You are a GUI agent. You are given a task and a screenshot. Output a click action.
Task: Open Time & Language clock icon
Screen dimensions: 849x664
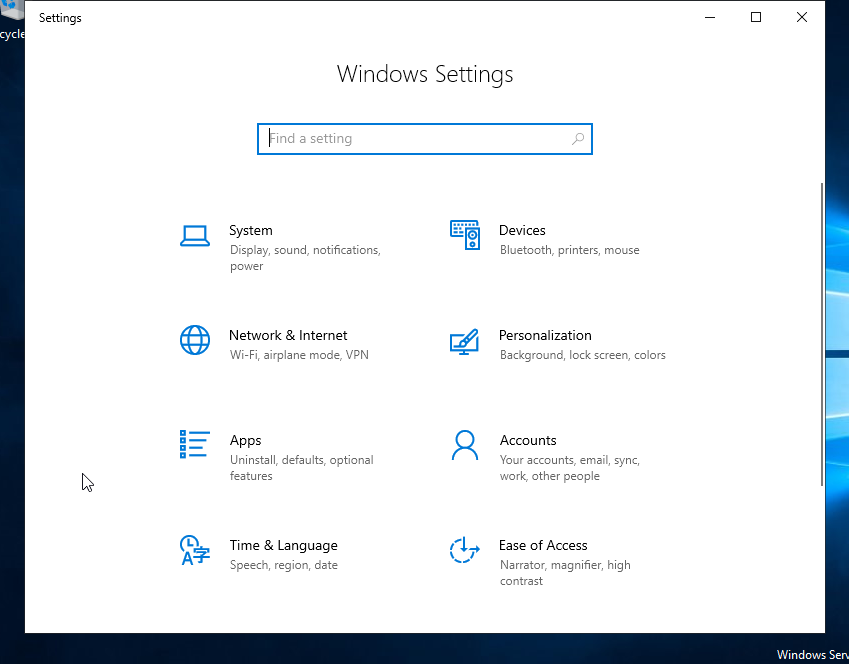(195, 550)
